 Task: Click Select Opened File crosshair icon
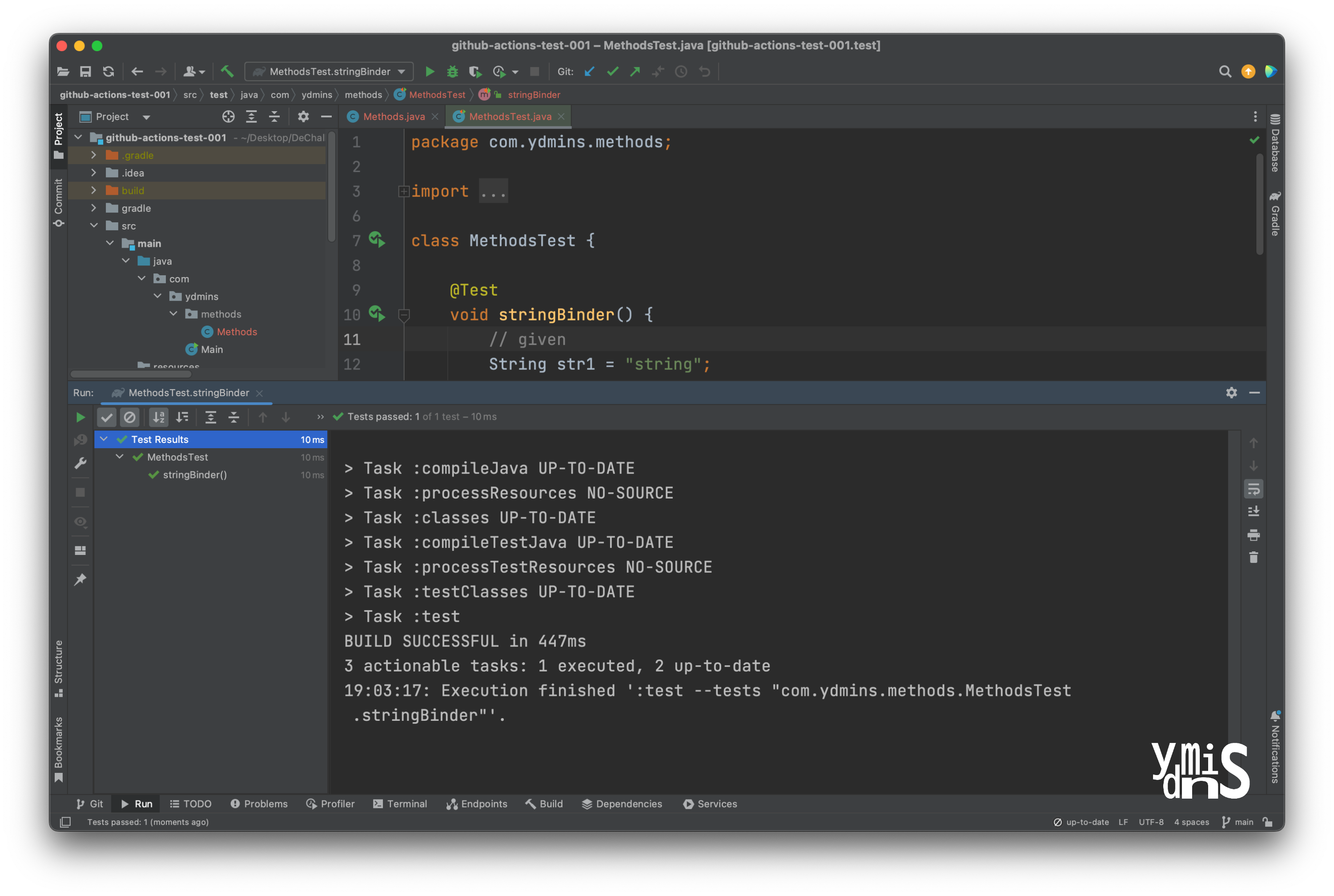tap(228, 117)
